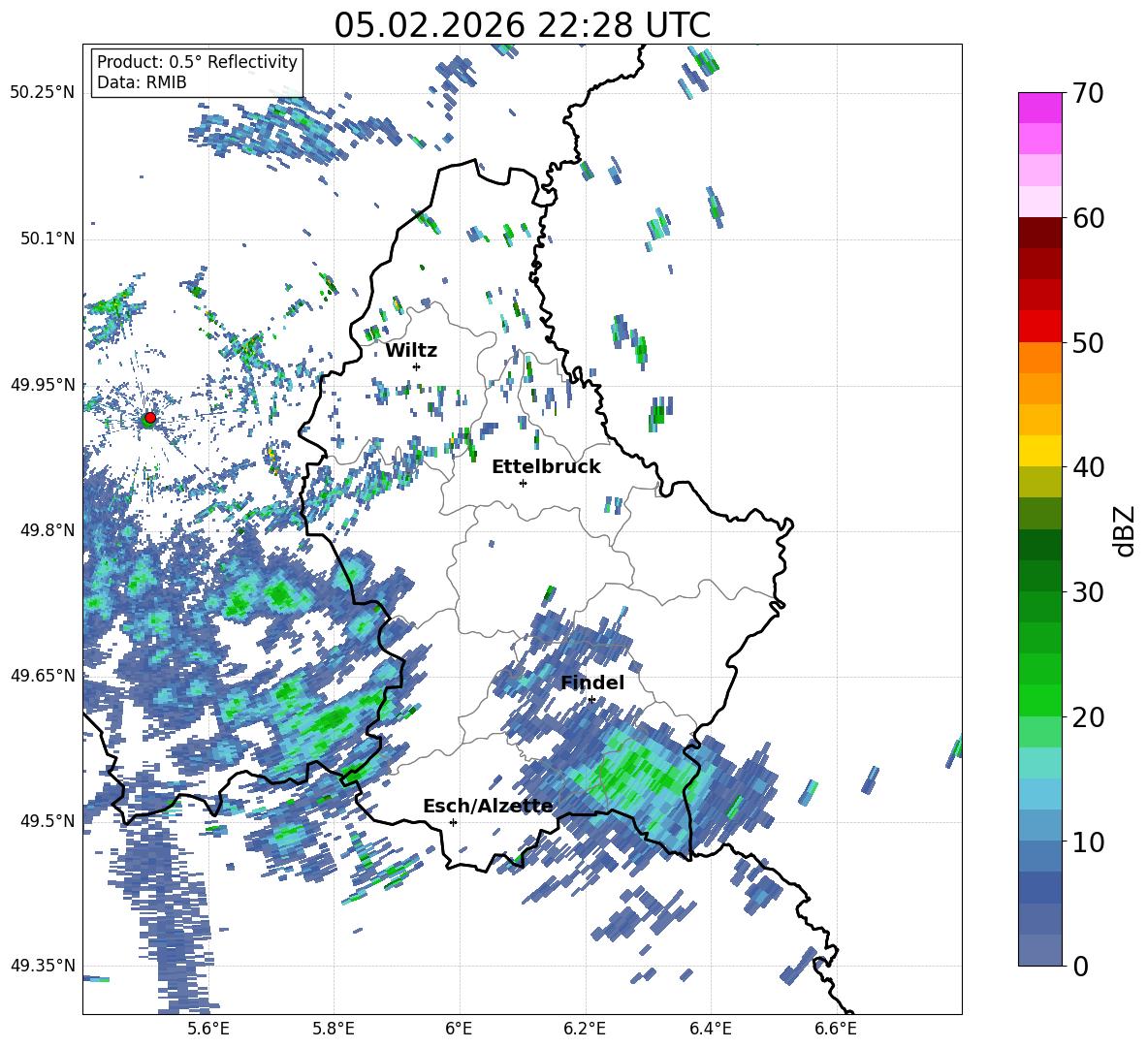Click latitude label 49.35°N

tap(43, 966)
